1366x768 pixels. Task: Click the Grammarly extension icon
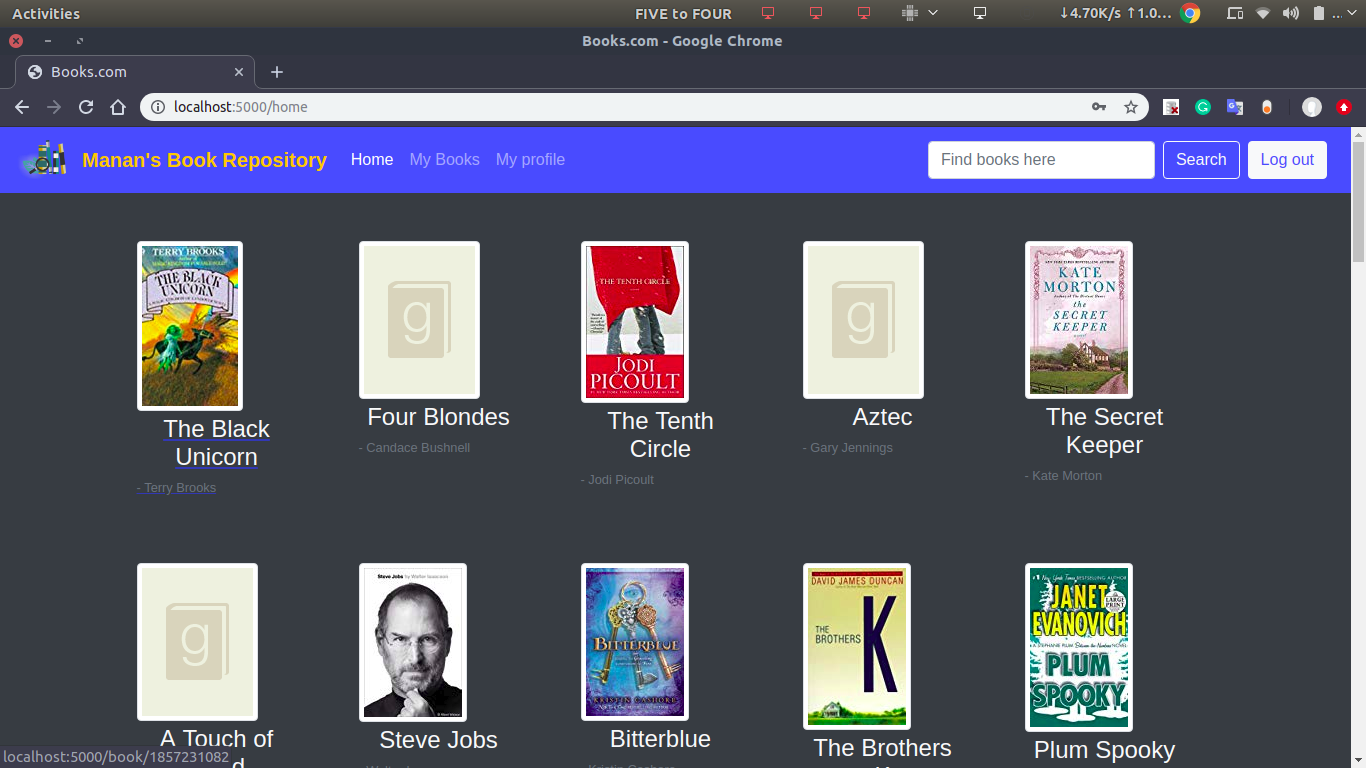1203,107
